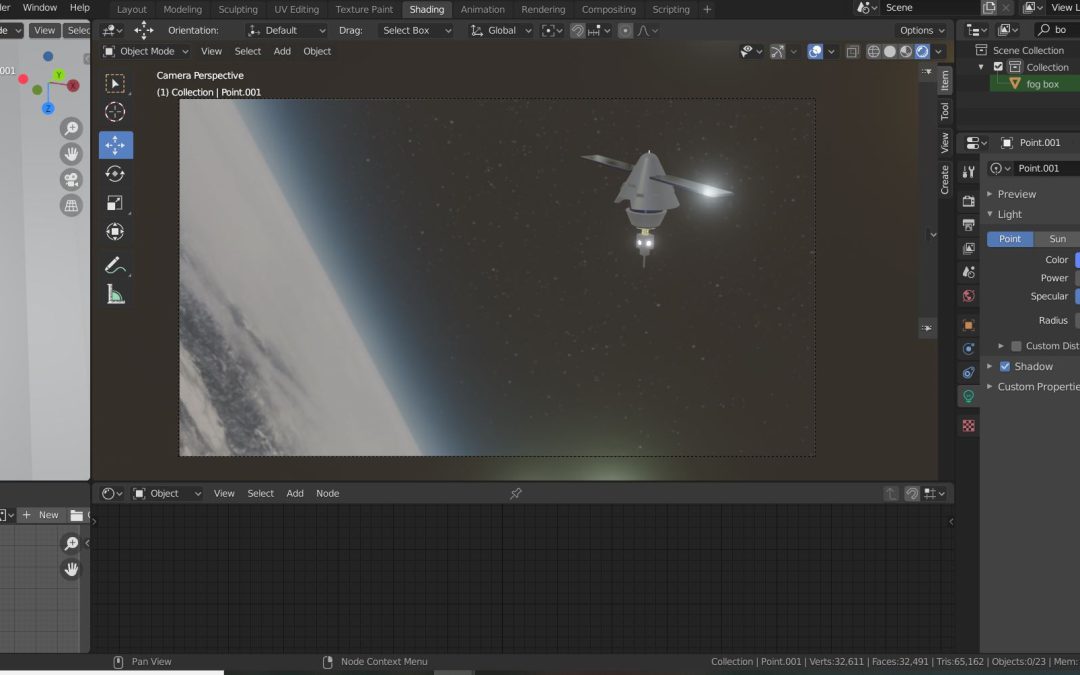This screenshot has height=675, width=1080.
Task: Collapse the Collection tree in outliner
Action: pos(981,67)
